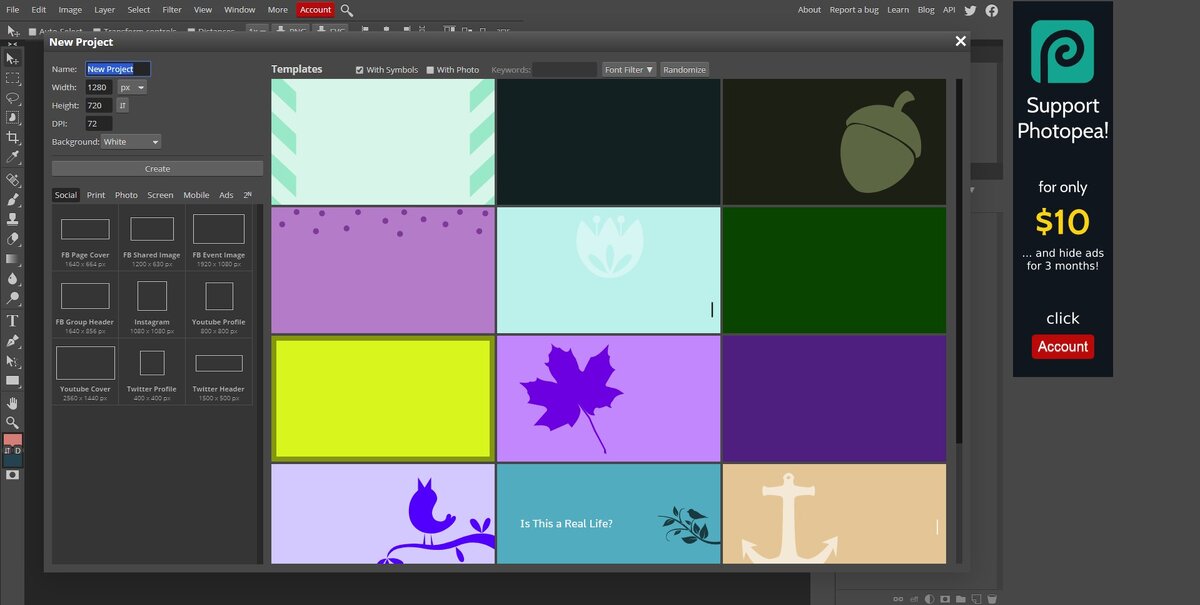Switch to the Photo presets tab
This screenshot has width=1200, height=605.
(x=126, y=195)
